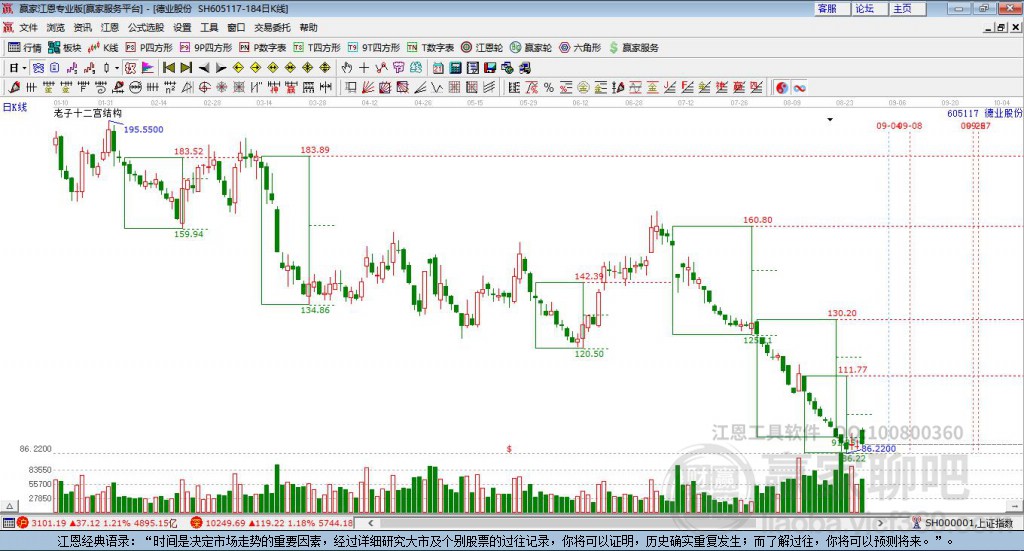Select the rectangle box drawing tool

click(349, 87)
